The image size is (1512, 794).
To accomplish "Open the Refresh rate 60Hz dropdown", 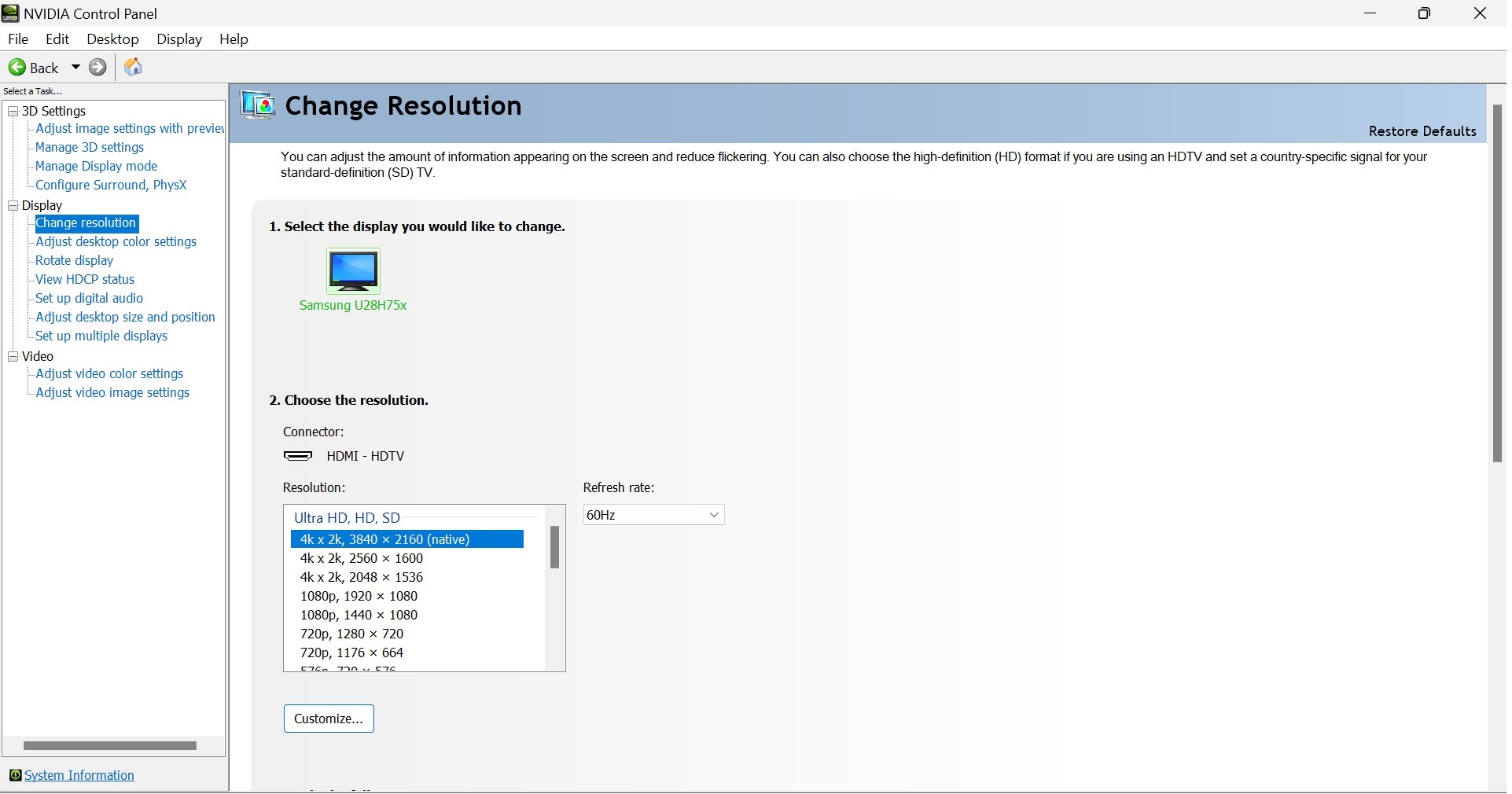I will click(x=653, y=516).
